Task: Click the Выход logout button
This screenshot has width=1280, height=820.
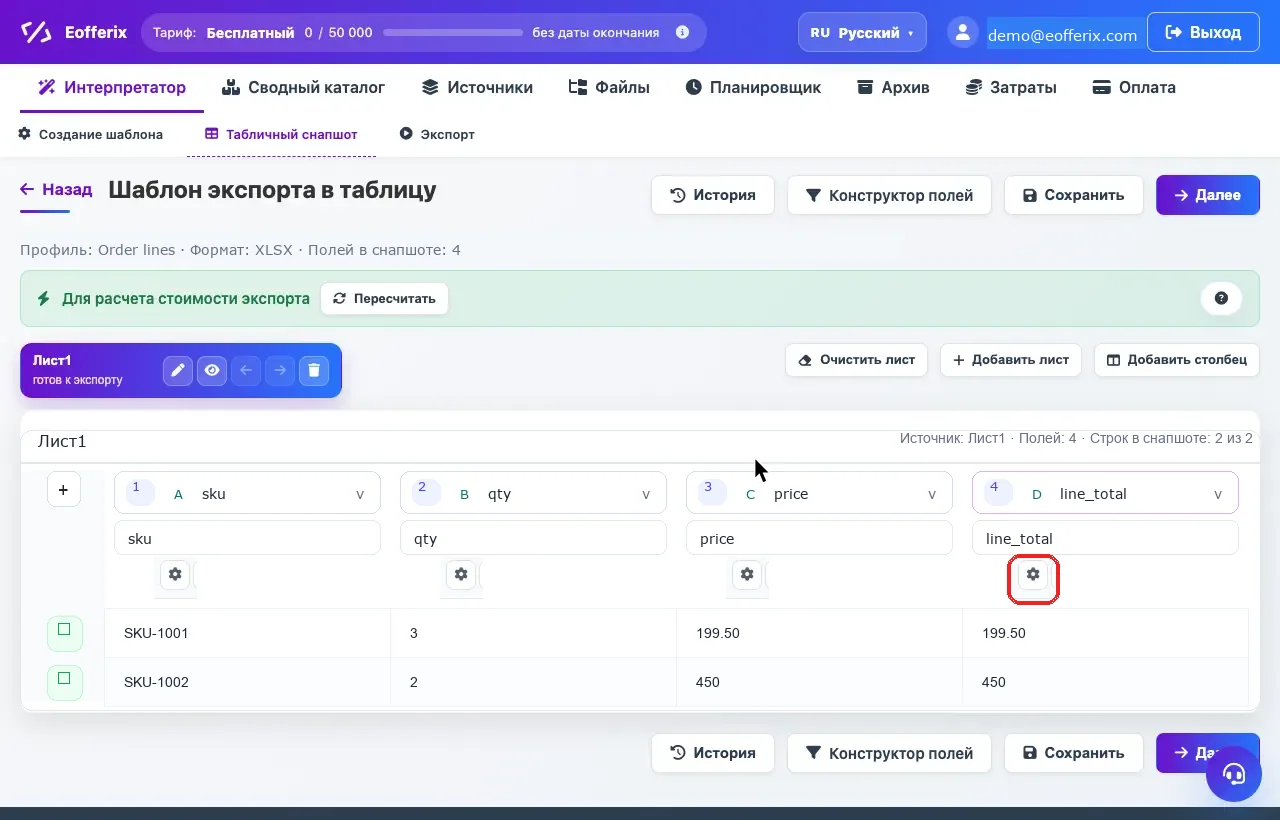Action: (x=1203, y=32)
